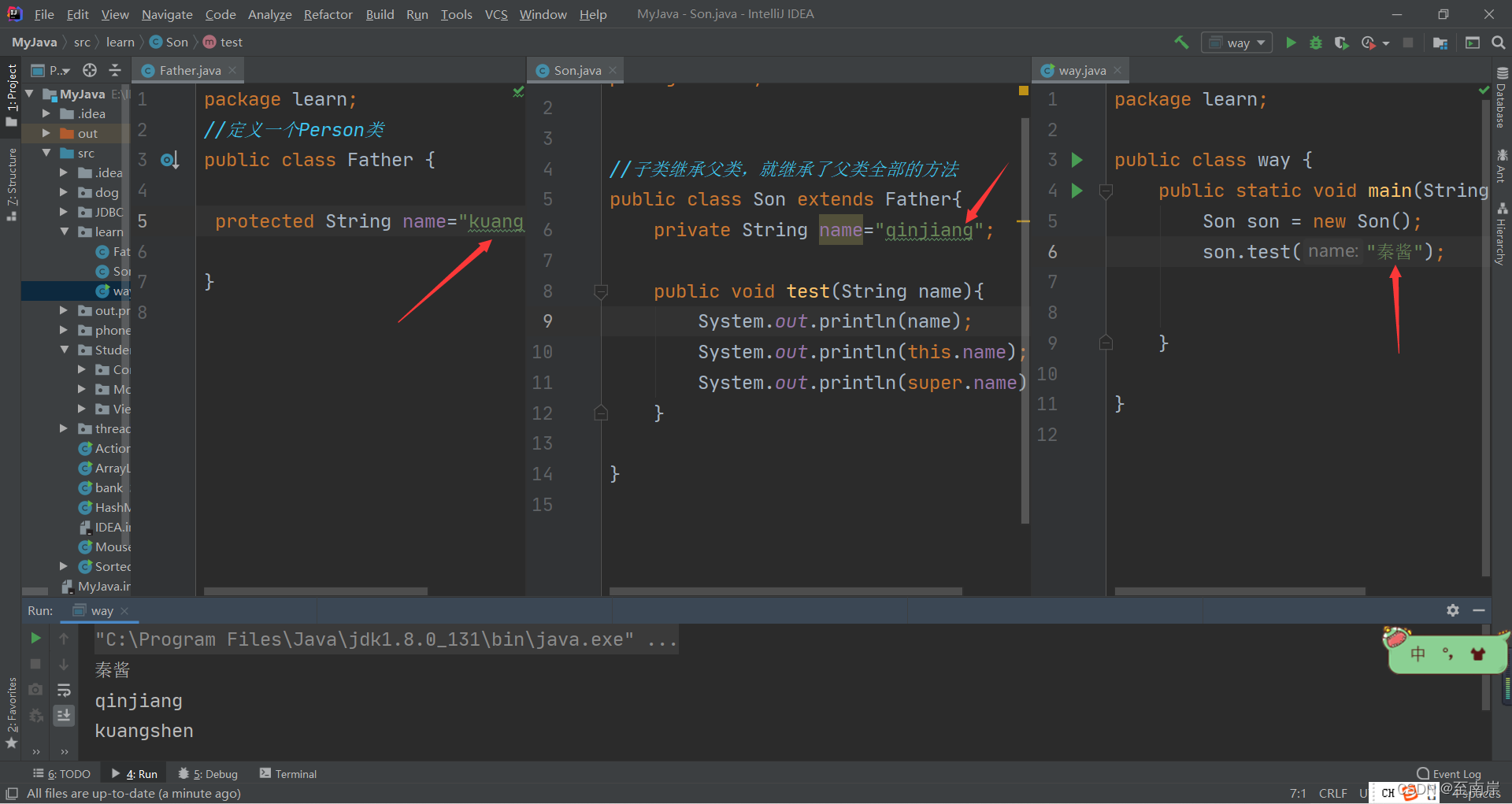Open the Project Structure icon

pos(1440,43)
